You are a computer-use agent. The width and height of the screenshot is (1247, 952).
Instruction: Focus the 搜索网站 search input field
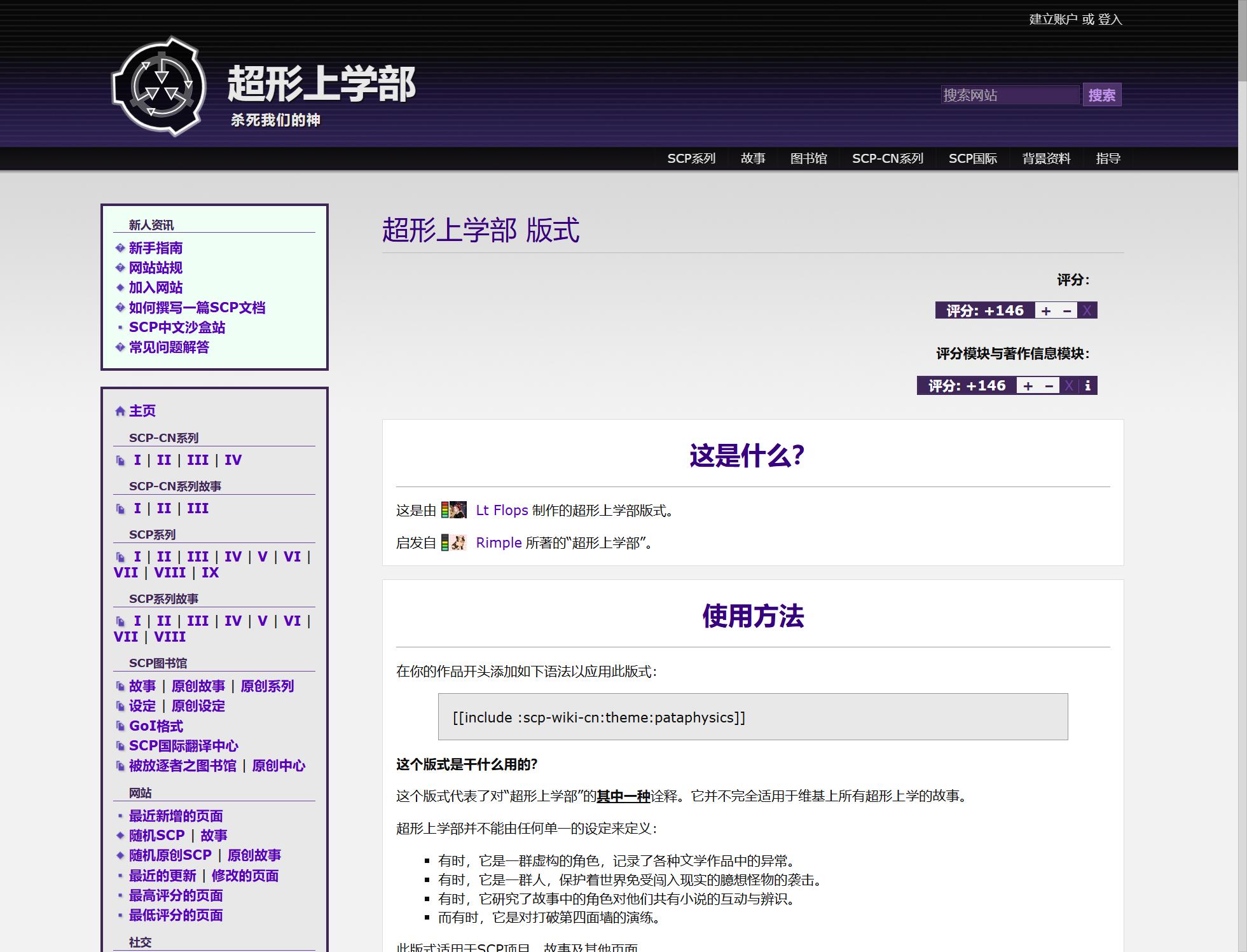[1009, 95]
